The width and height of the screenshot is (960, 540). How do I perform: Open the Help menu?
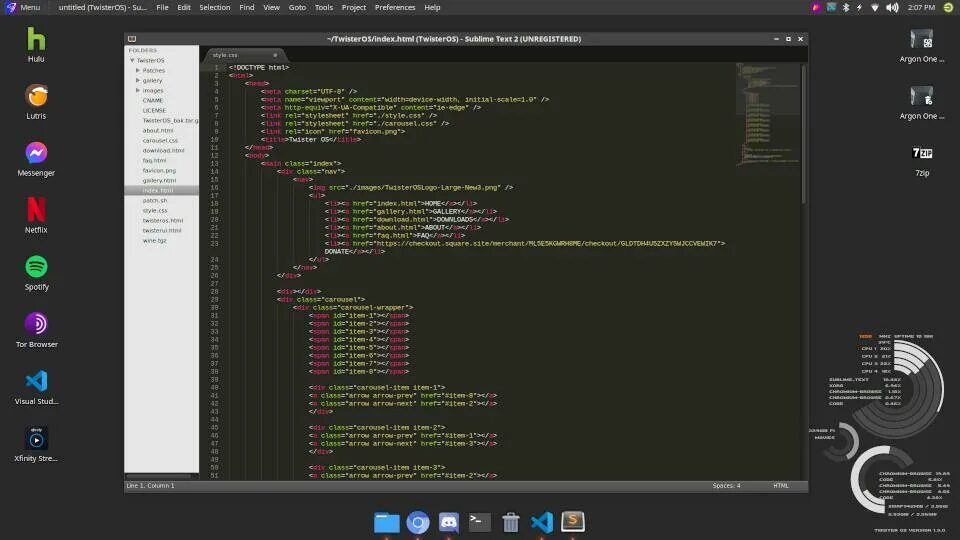432,7
